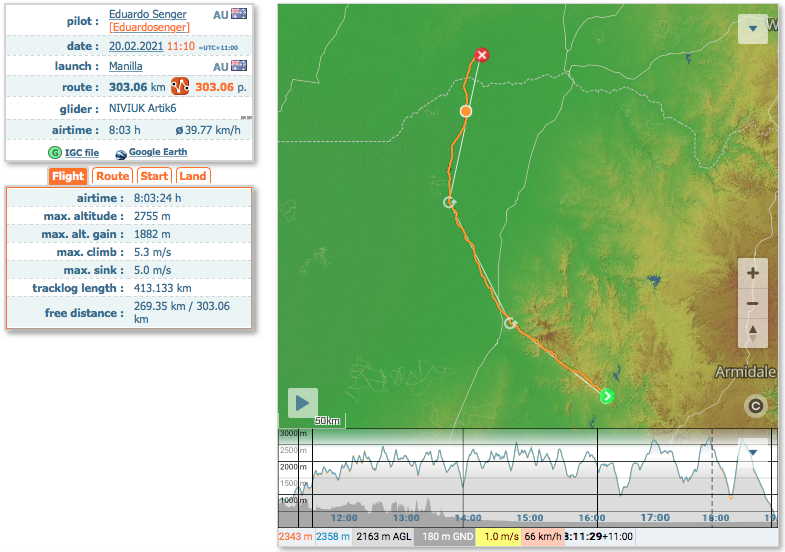Play the flight track animation
The height and width of the screenshot is (552, 785).
click(x=303, y=403)
